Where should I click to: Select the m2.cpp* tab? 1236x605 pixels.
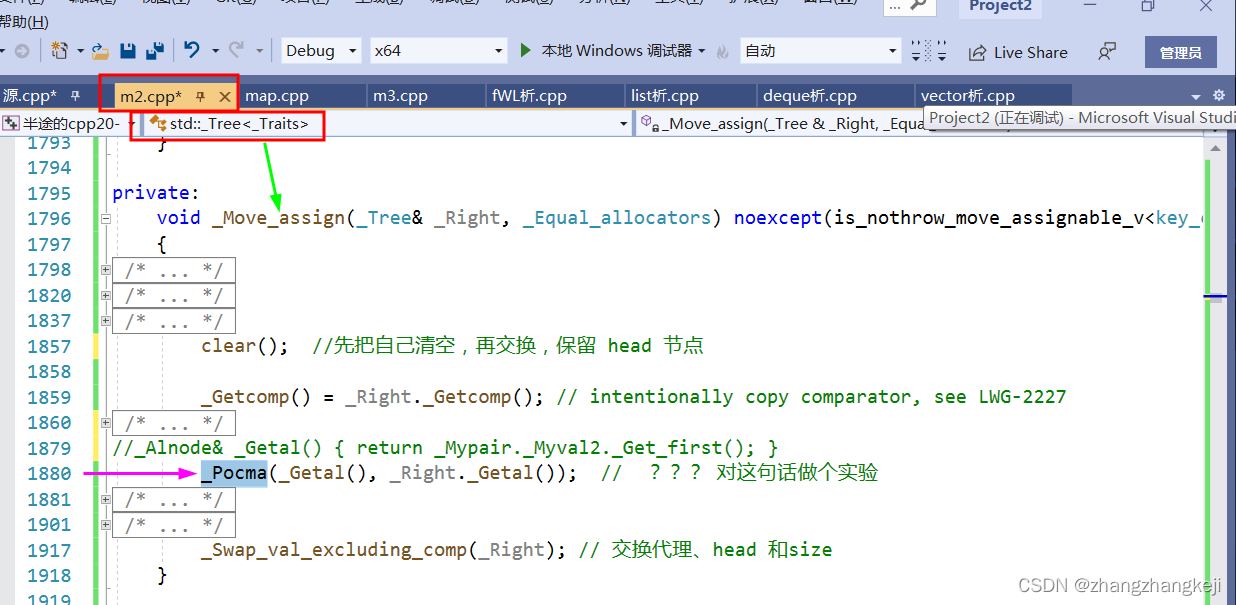(x=151, y=96)
